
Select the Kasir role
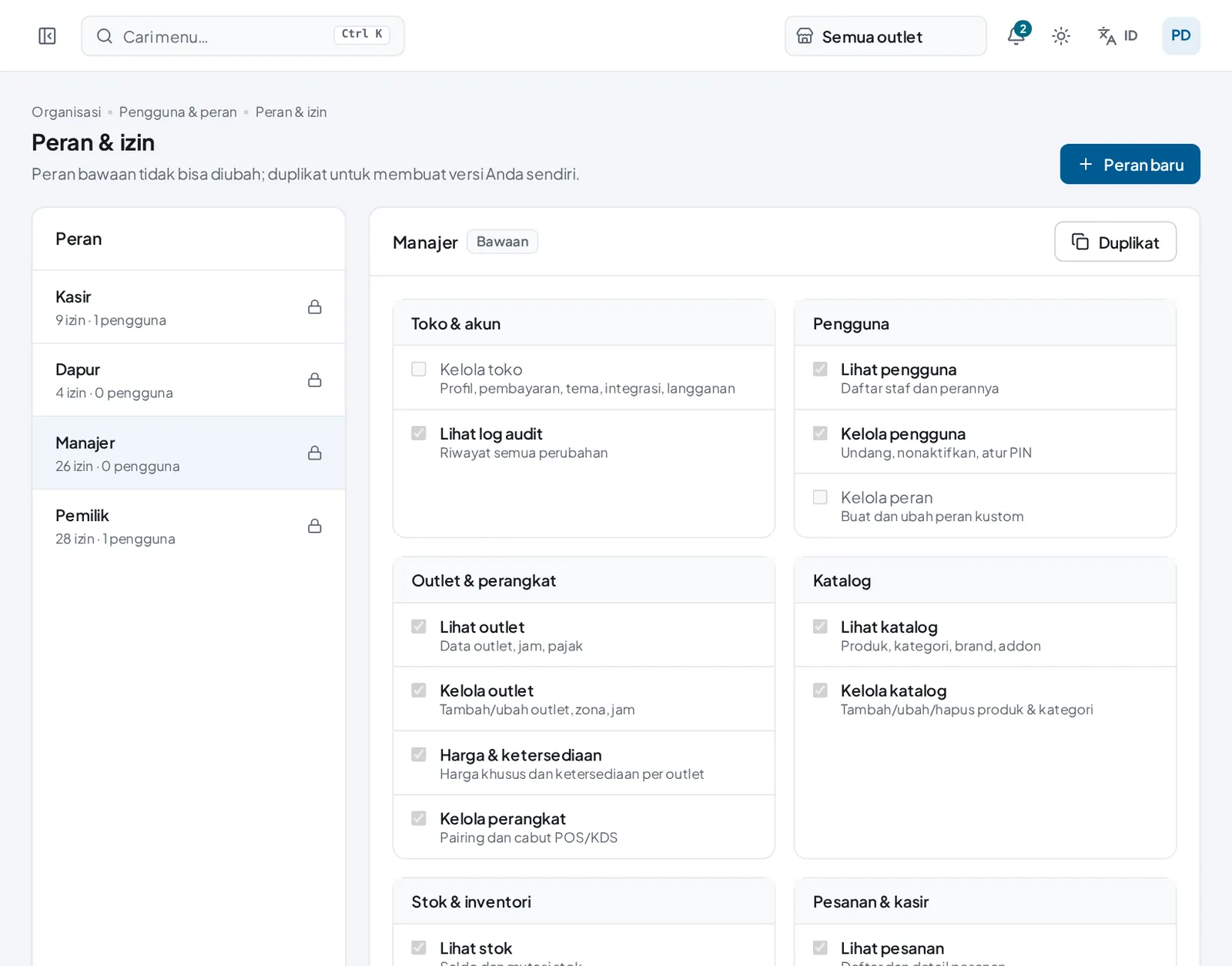click(189, 307)
